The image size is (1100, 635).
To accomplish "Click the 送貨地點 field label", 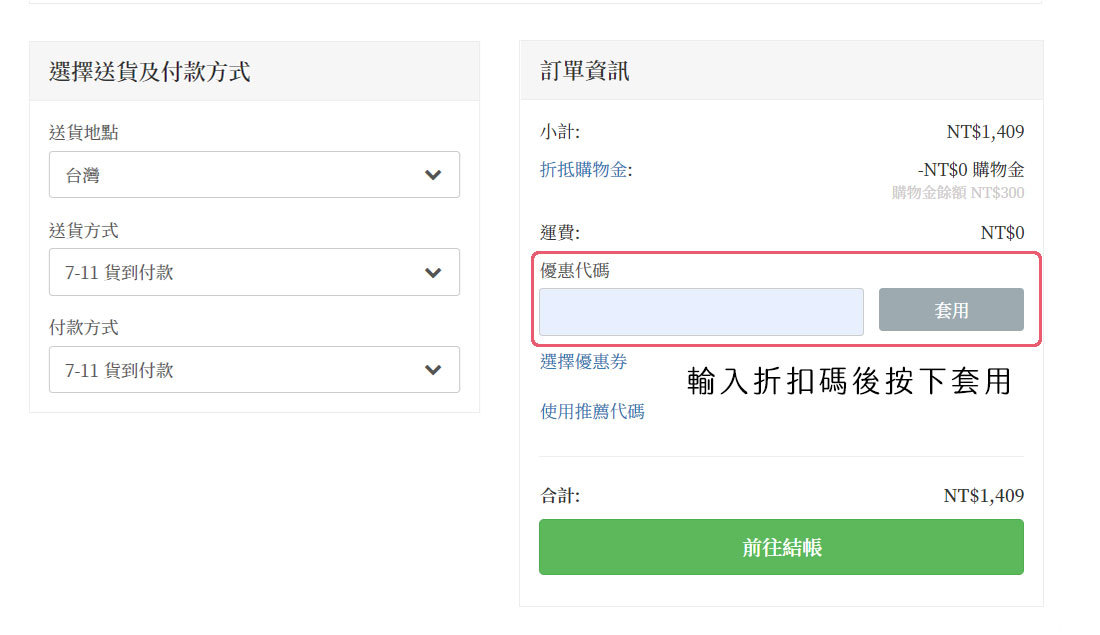I will (x=84, y=132).
